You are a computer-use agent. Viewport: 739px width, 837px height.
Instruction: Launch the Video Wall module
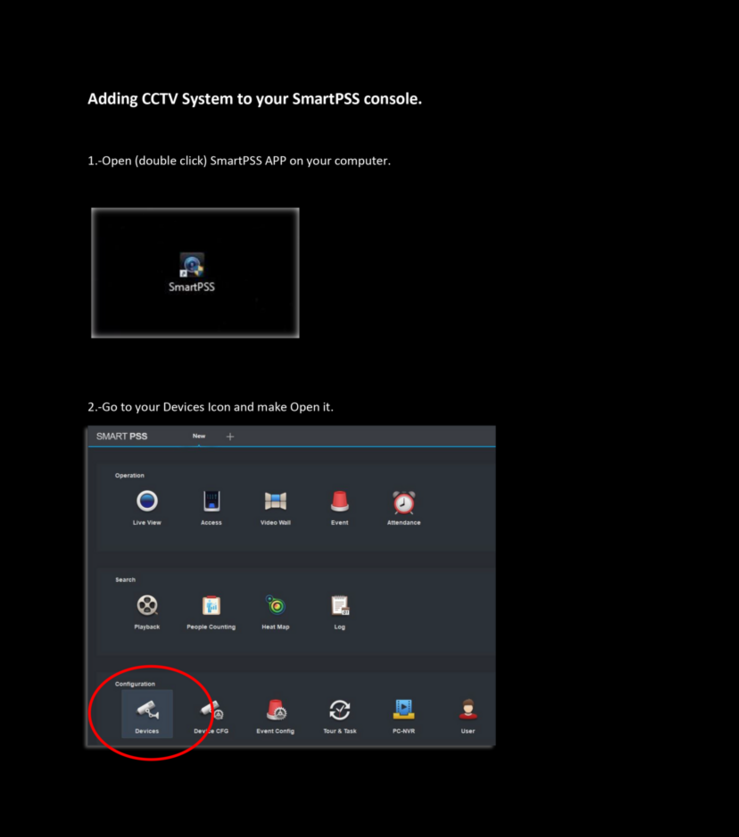click(x=276, y=501)
